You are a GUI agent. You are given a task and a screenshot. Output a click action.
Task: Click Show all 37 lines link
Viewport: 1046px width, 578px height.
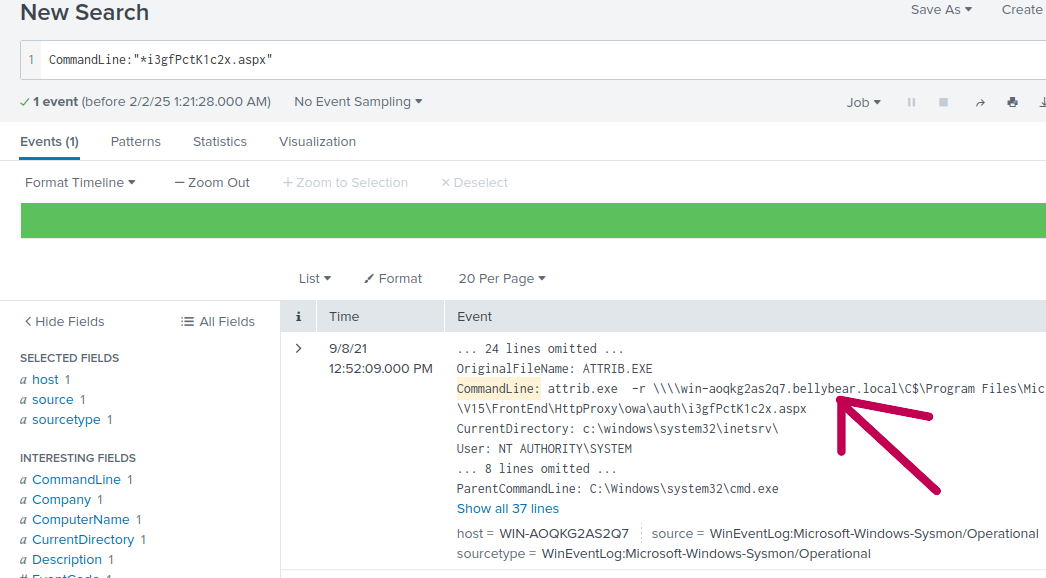click(508, 508)
